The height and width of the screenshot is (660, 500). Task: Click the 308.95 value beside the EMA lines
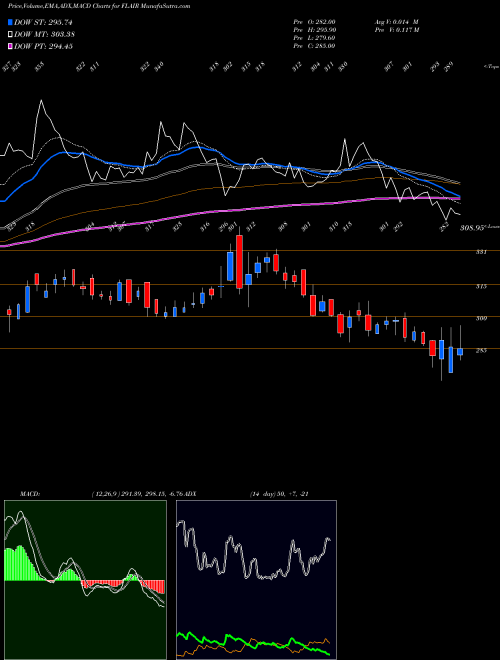point(472,228)
